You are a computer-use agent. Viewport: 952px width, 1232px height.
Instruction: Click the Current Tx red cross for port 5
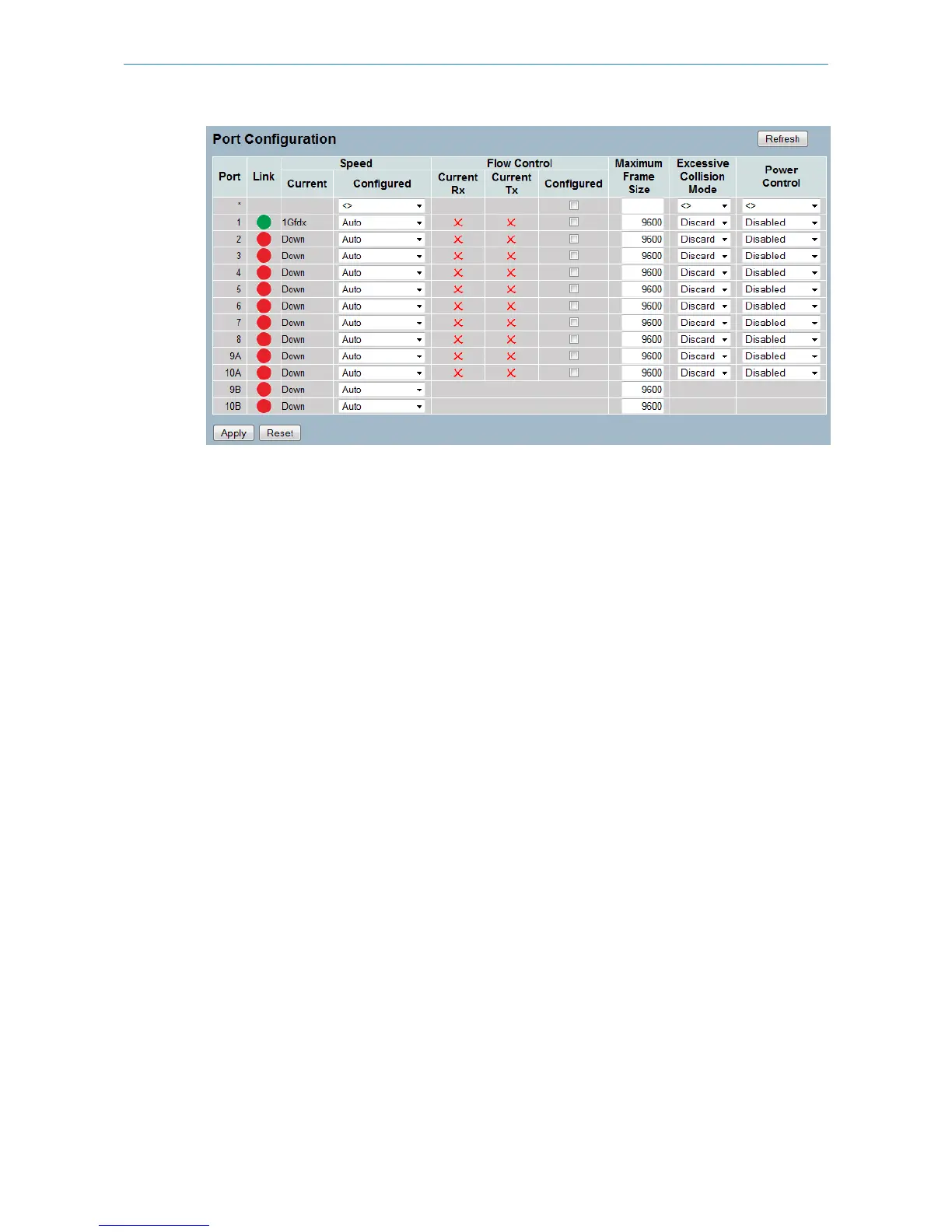point(511,289)
